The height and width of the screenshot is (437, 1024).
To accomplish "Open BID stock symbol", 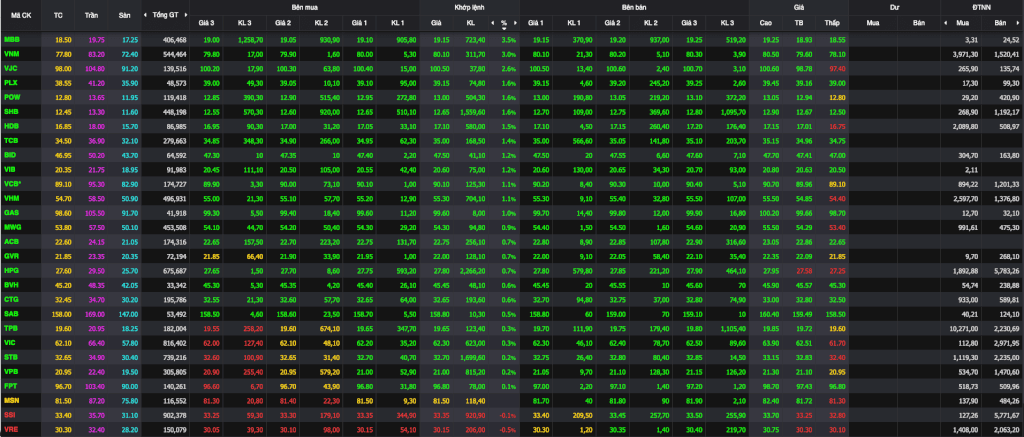I will pyautogui.click(x=10, y=155).
